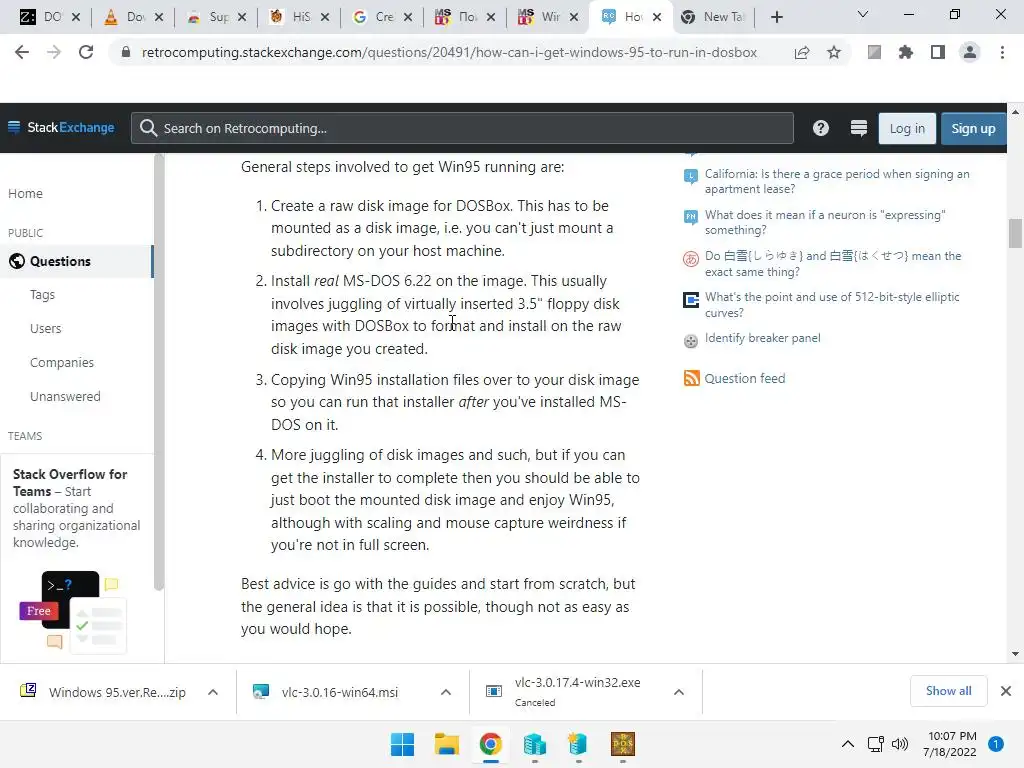Click the Log in button

[907, 129]
